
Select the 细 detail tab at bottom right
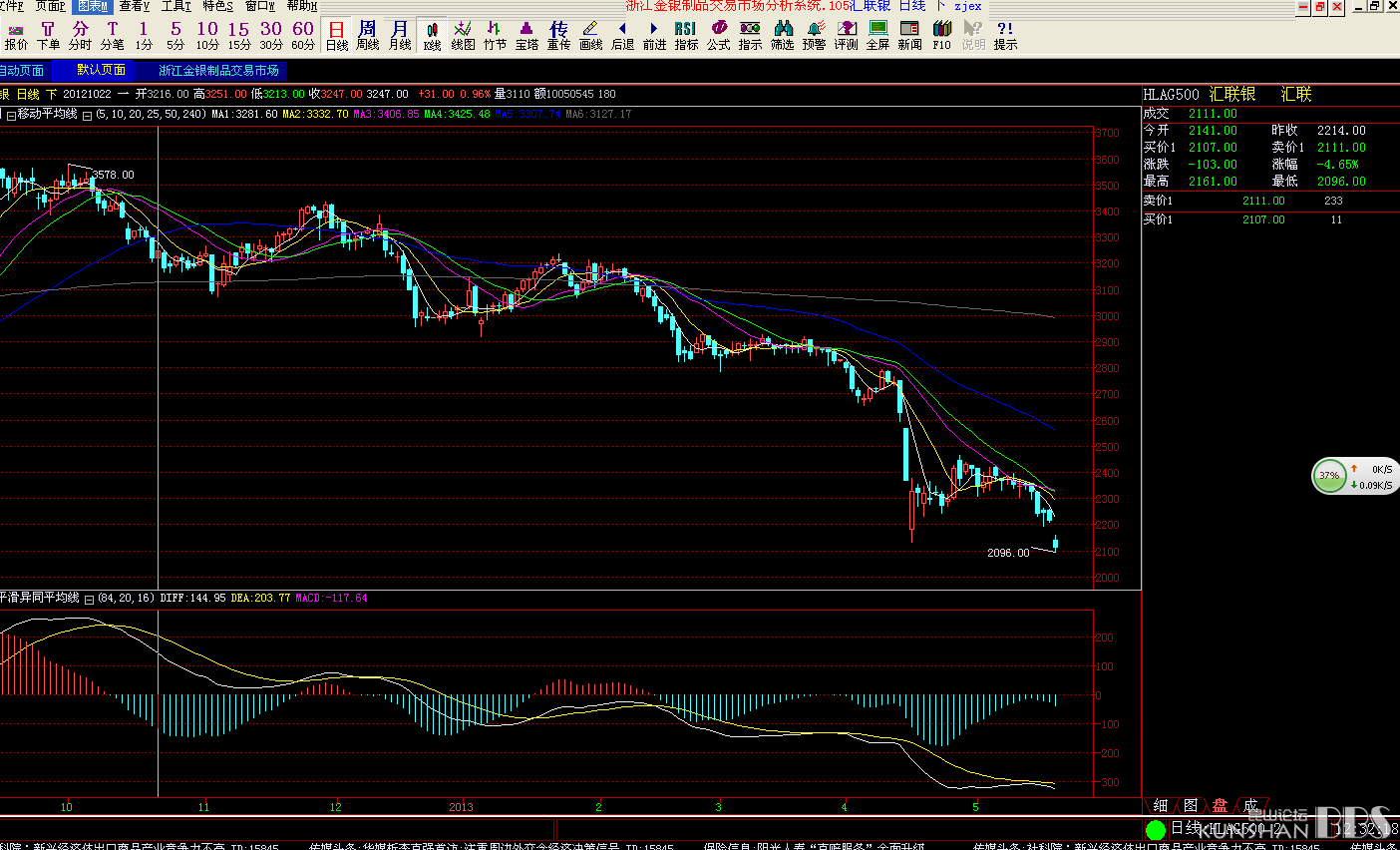(1161, 805)
